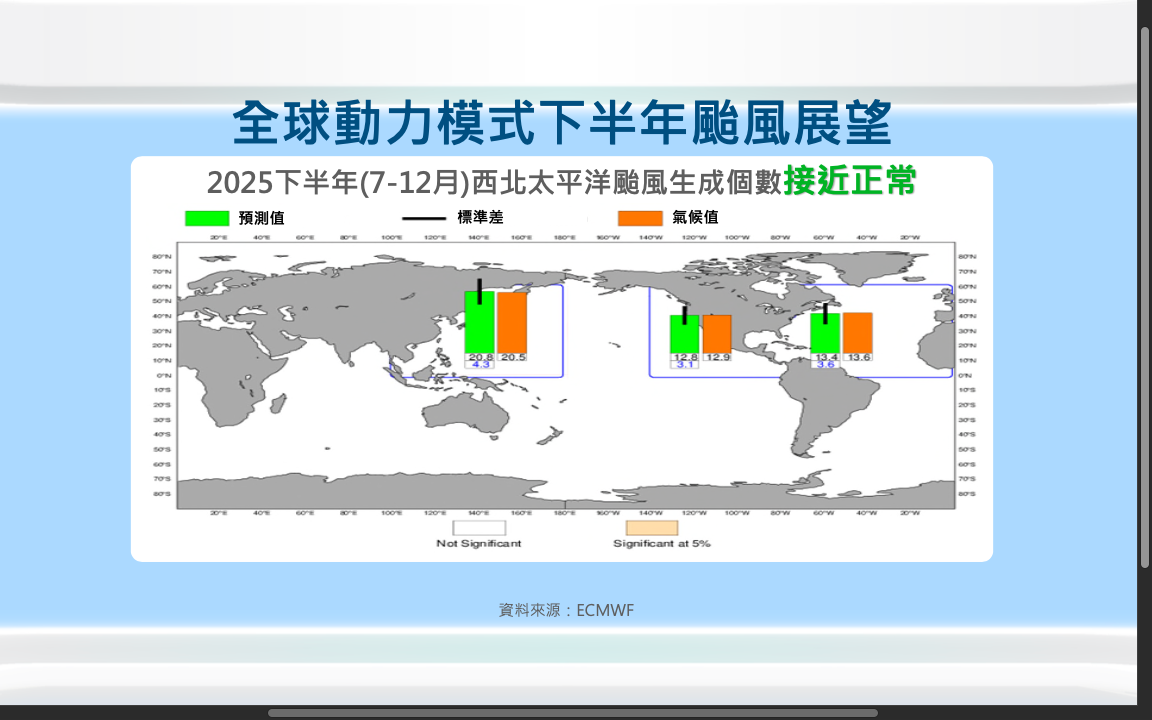This screenshot has width=1152, height=720.
Task: Click the green text 接近正常
Action: 850,181
